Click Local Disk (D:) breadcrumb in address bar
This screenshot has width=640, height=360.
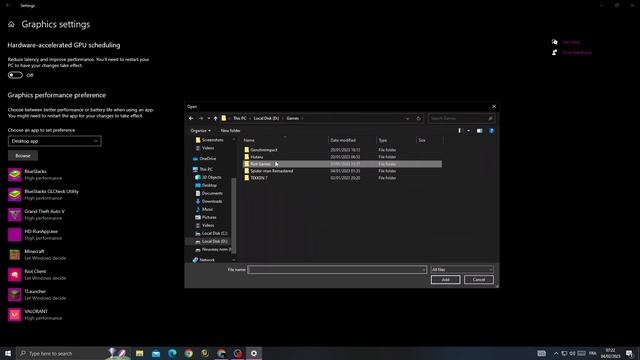[x=266, y=118]
